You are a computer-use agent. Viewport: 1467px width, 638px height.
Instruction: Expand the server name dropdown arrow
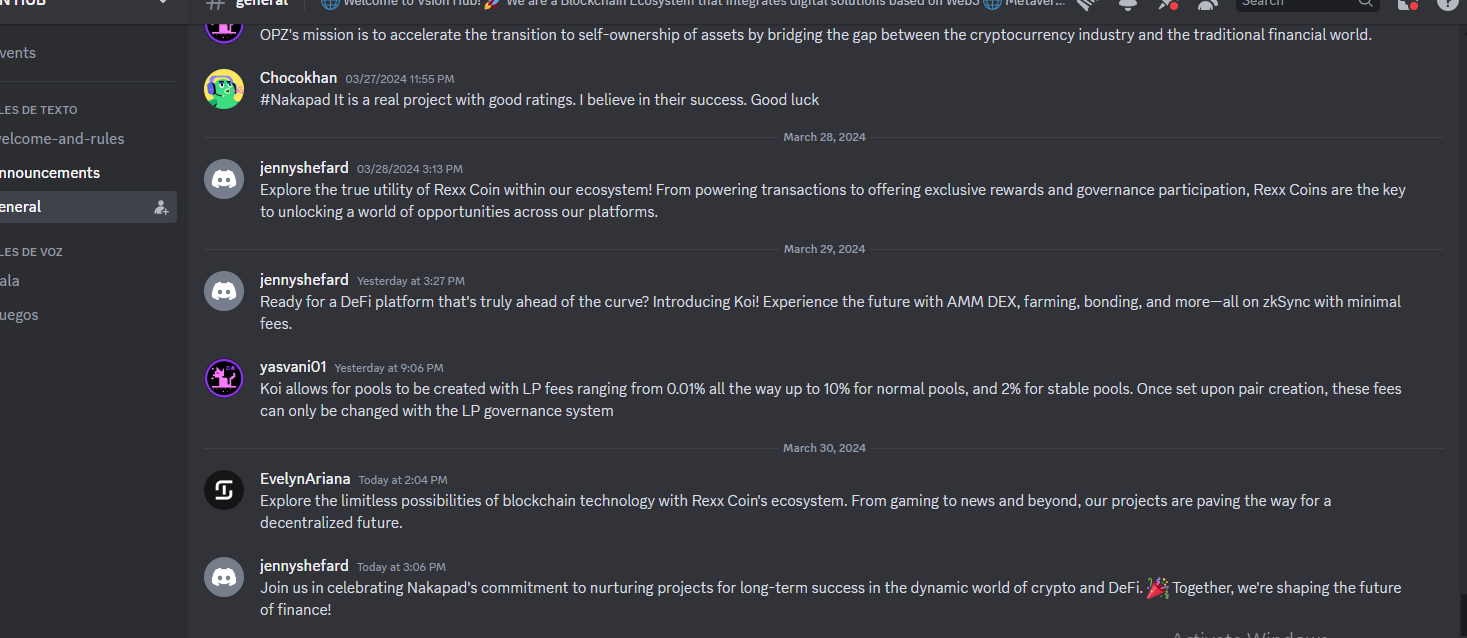point(163,3)
